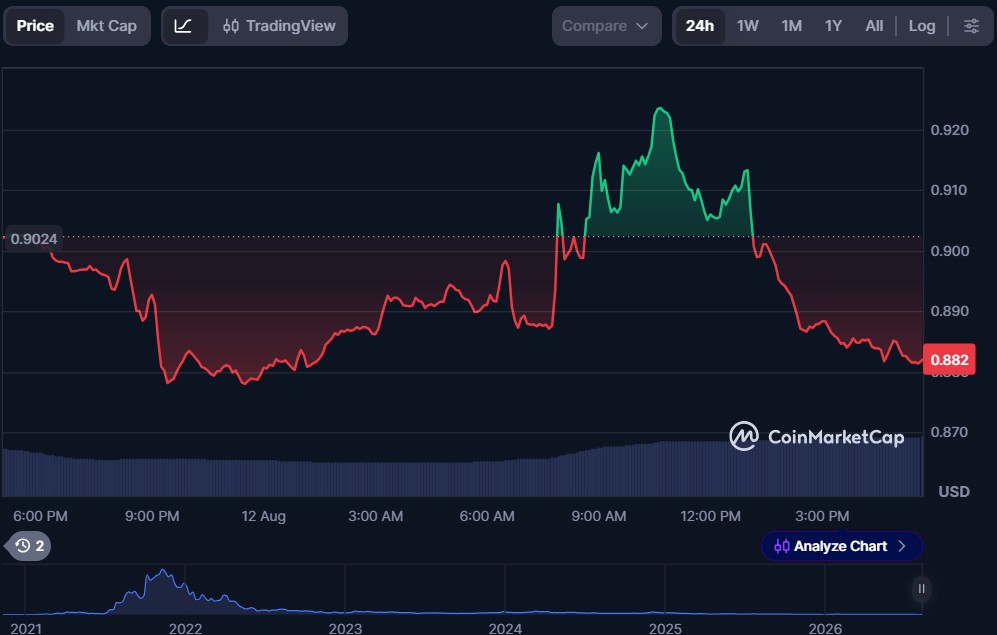
Task: Click the 2025 year on the navigator
Action: coord(665,629)
